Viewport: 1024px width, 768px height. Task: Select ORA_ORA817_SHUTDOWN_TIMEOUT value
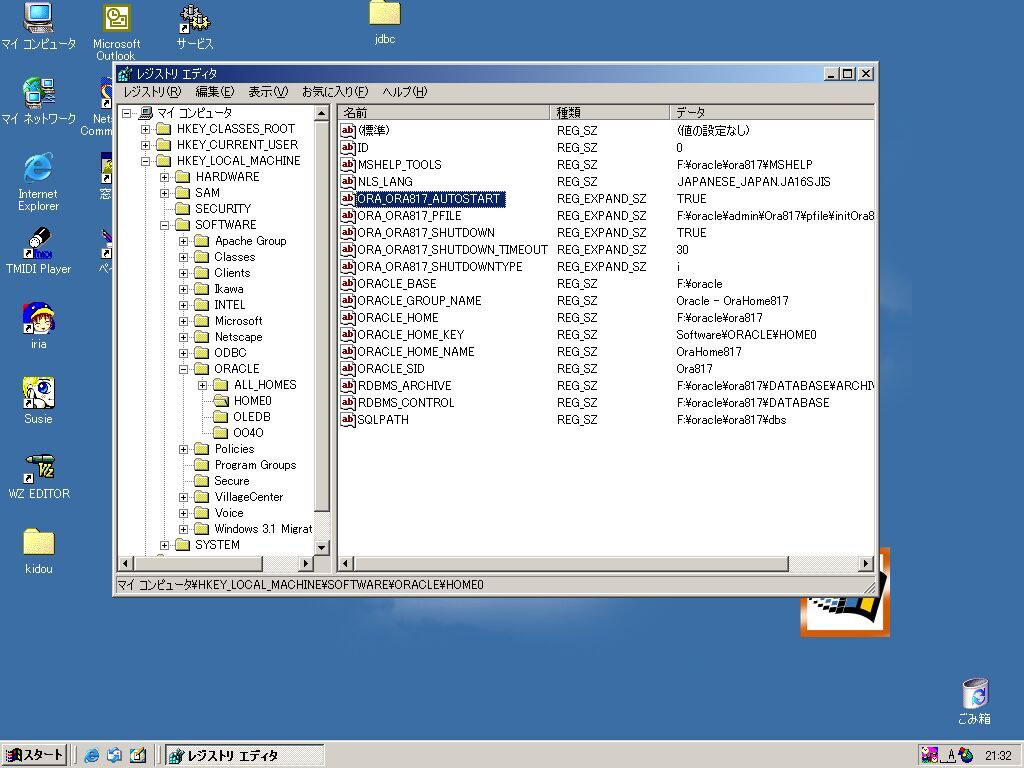click(453, 250)
